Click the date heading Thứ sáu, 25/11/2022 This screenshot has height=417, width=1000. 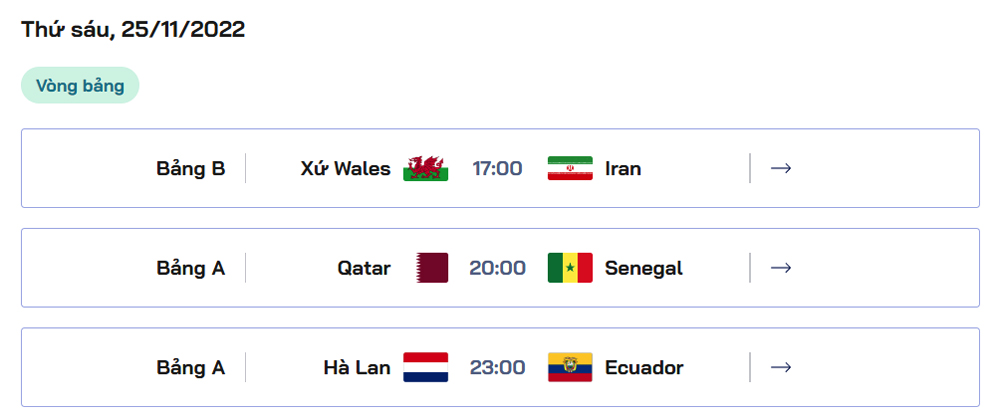[x=133, y=29]
